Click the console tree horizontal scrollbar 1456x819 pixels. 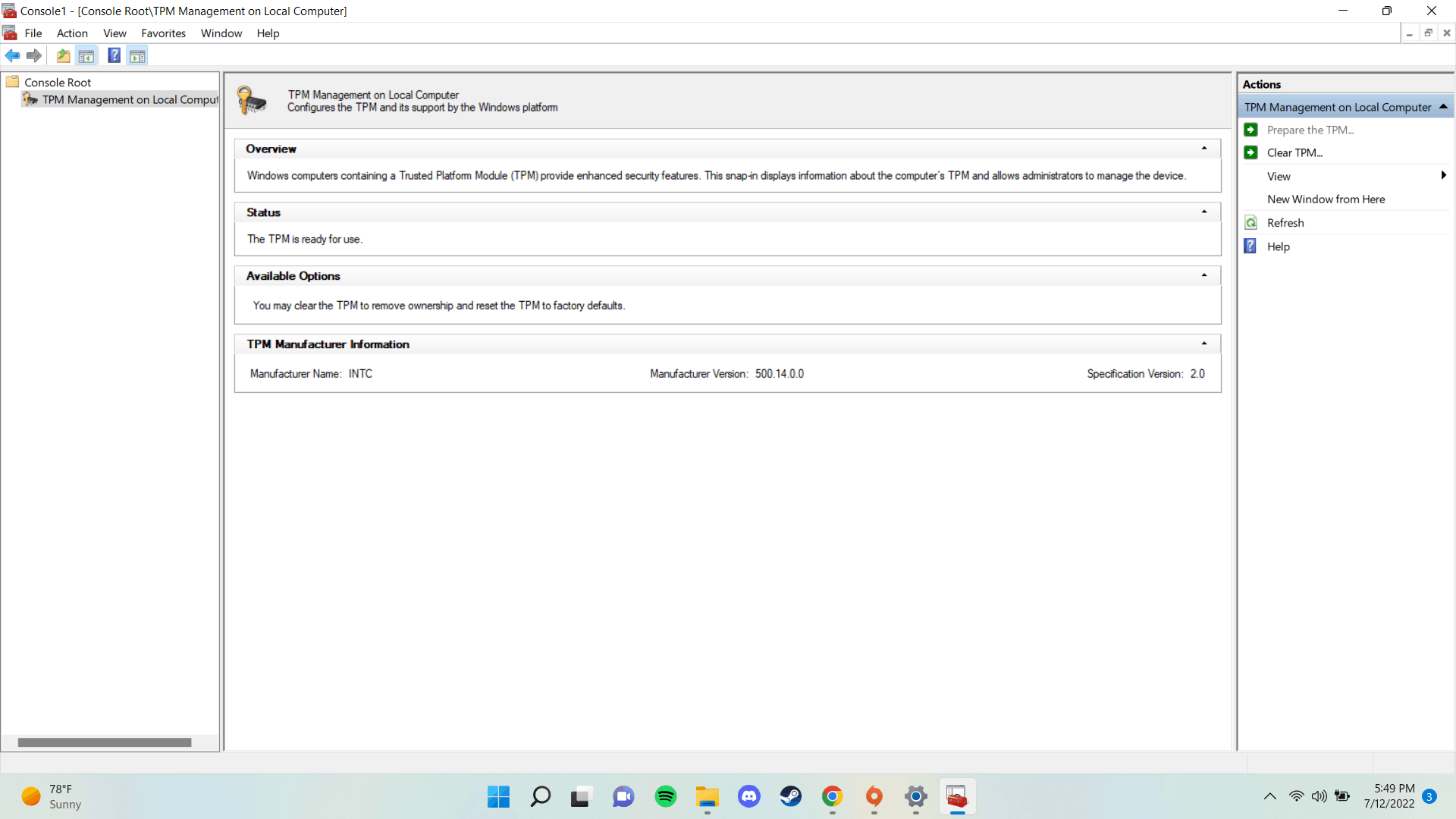[x=105, y=742]
